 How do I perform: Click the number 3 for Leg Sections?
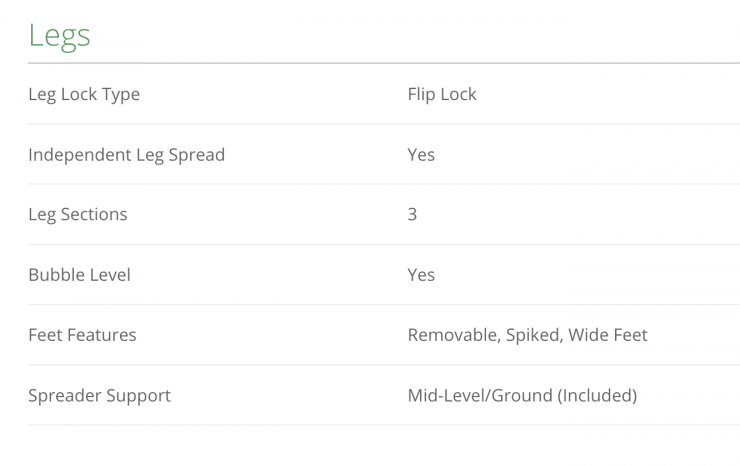(412, 215)
